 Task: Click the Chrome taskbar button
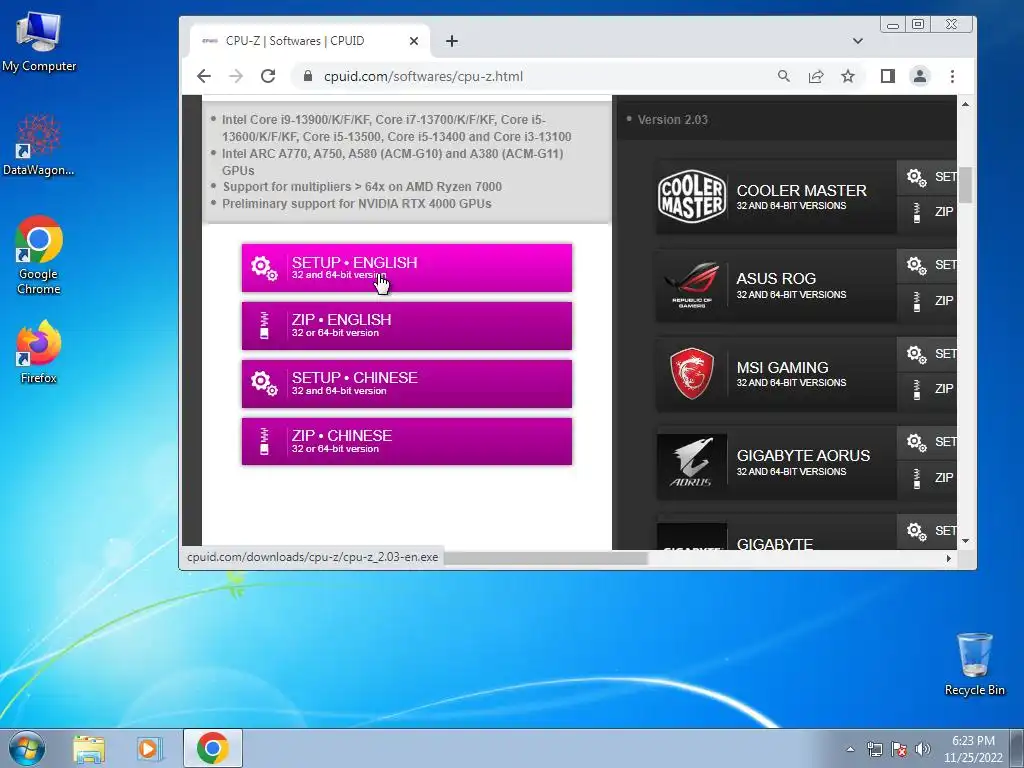[x=212, y=748]
